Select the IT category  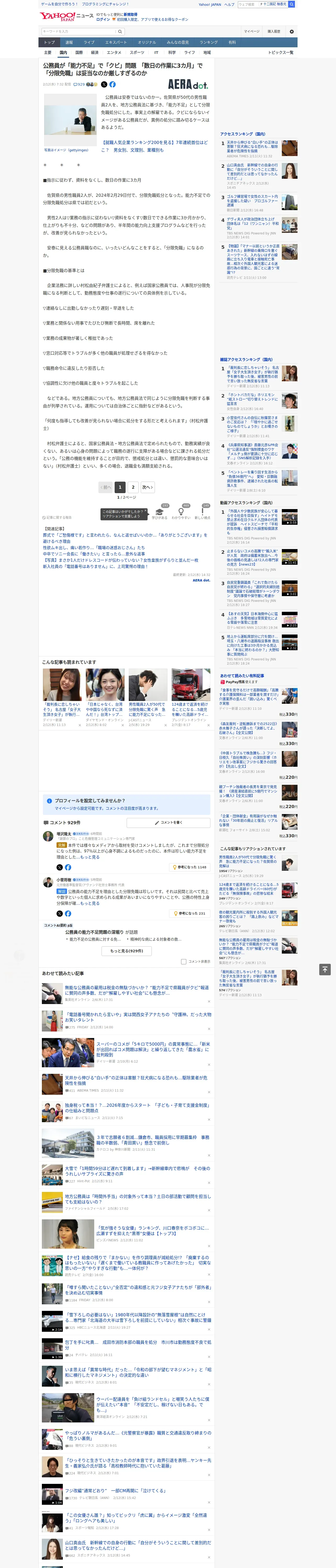[x=156, y=52]
